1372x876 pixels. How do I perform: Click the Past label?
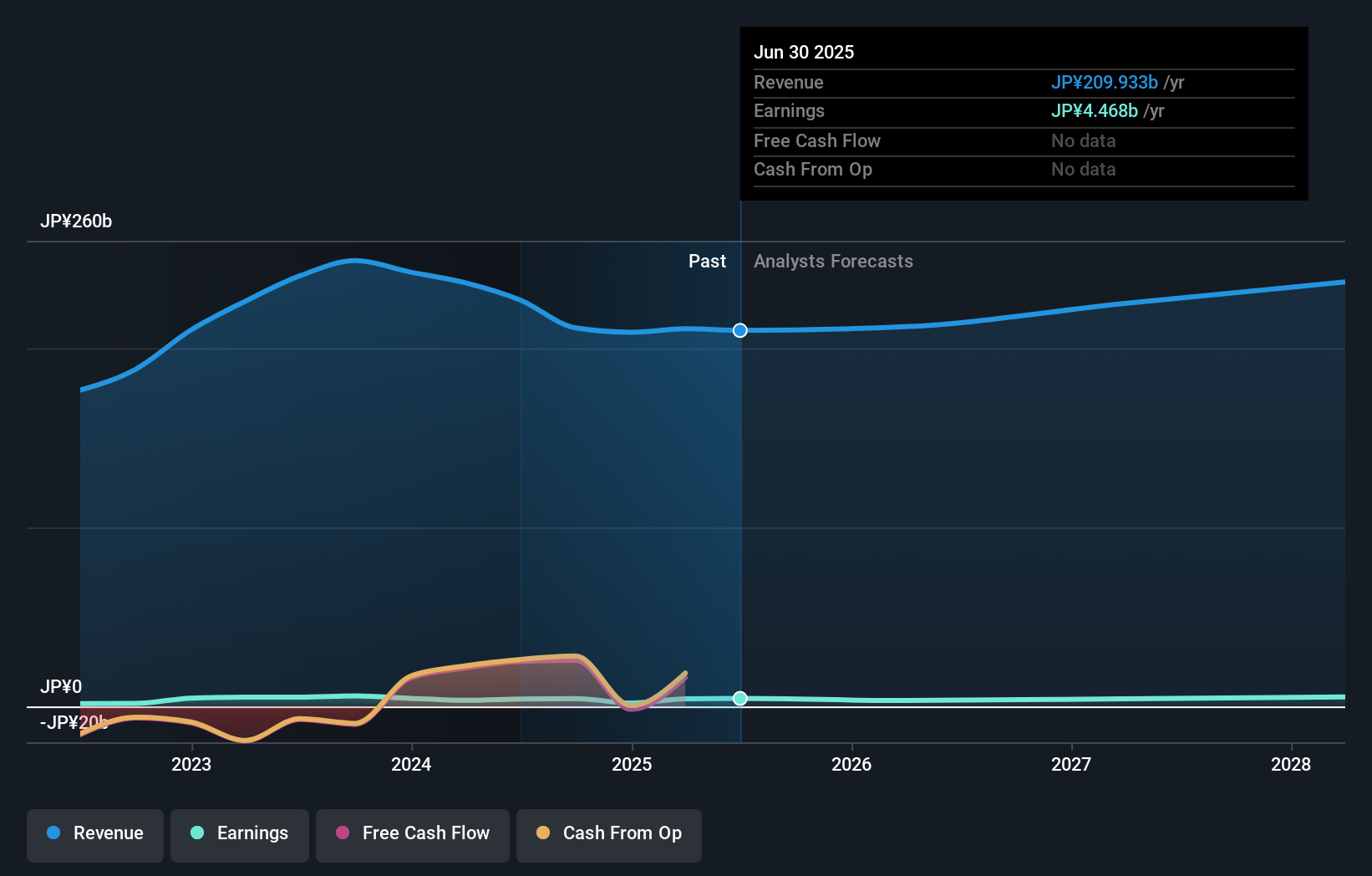[x=707, y=262]
